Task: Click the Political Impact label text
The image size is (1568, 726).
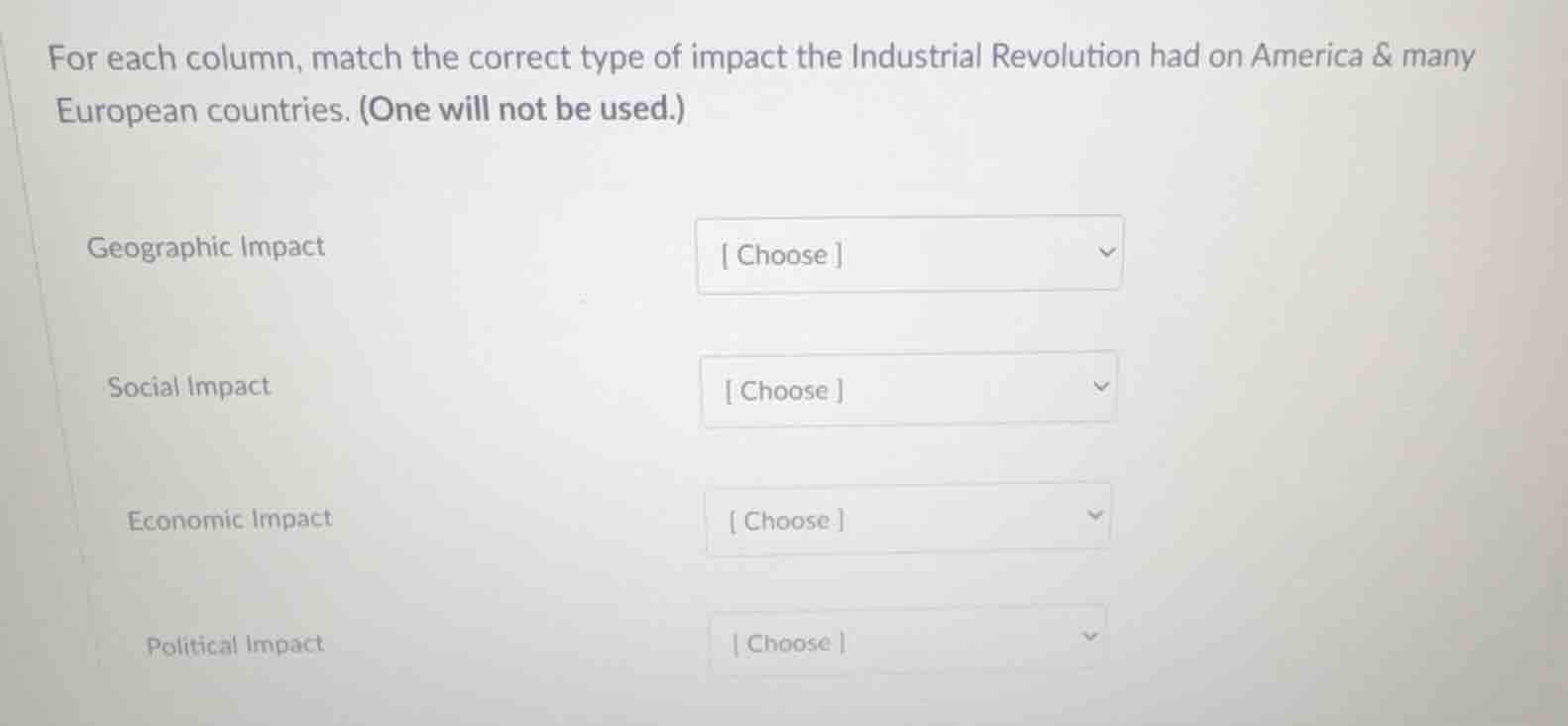Action: click(234, 643)
